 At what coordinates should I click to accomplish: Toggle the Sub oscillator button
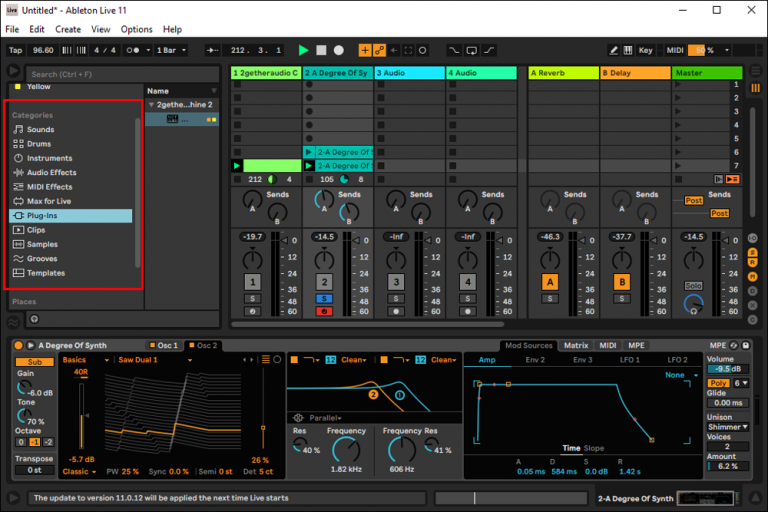pos(35,361)
